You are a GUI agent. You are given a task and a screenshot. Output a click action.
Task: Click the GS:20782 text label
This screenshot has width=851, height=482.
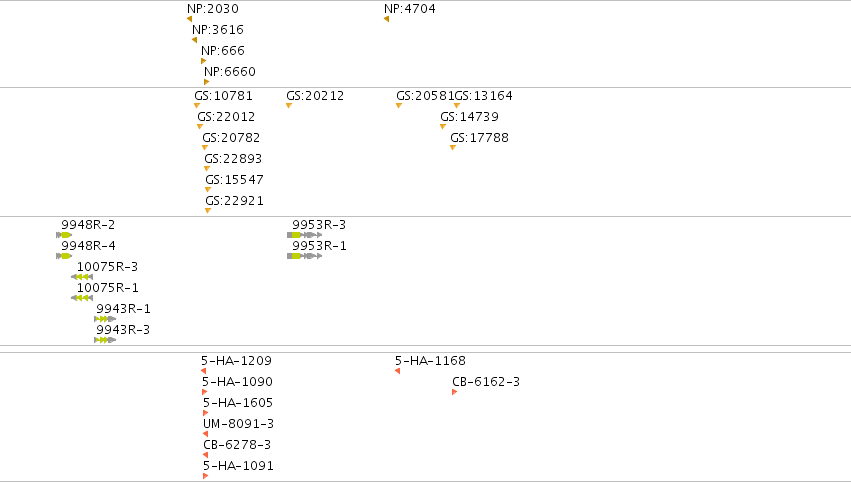point(231,138)
